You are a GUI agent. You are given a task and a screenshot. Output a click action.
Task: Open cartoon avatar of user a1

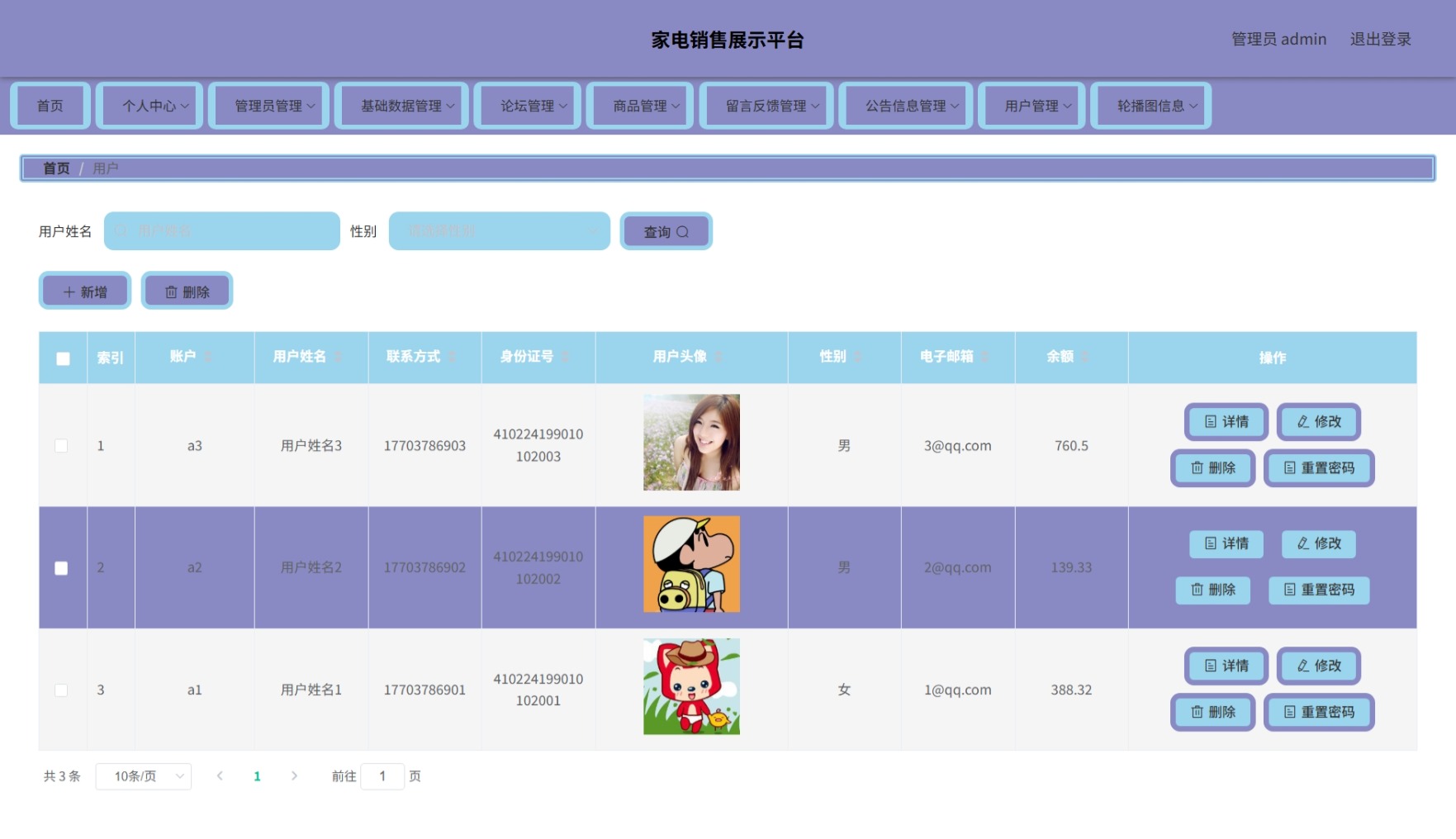[x=691, y=686]
